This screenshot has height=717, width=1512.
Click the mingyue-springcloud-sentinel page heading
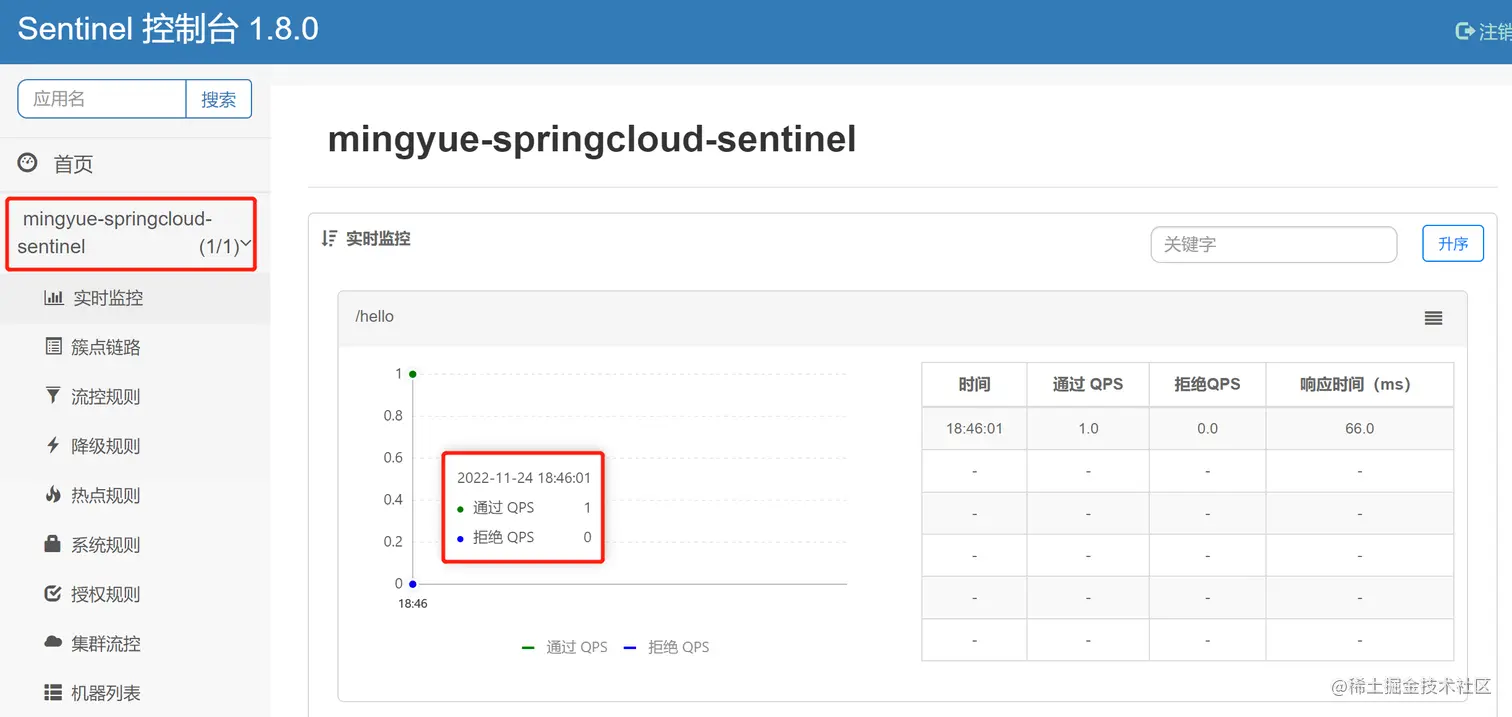tap(592, 139)
